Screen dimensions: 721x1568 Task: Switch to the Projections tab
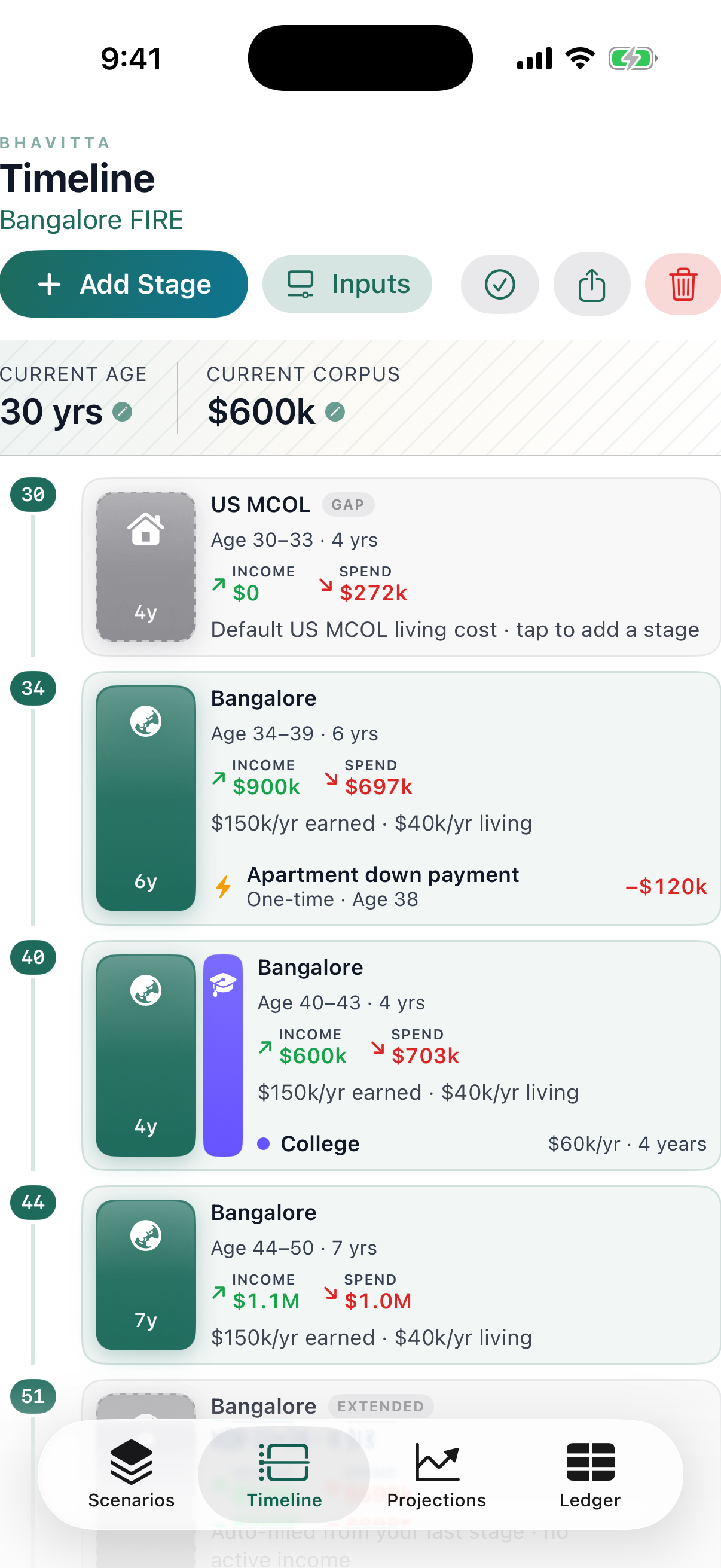[436, 1474]
